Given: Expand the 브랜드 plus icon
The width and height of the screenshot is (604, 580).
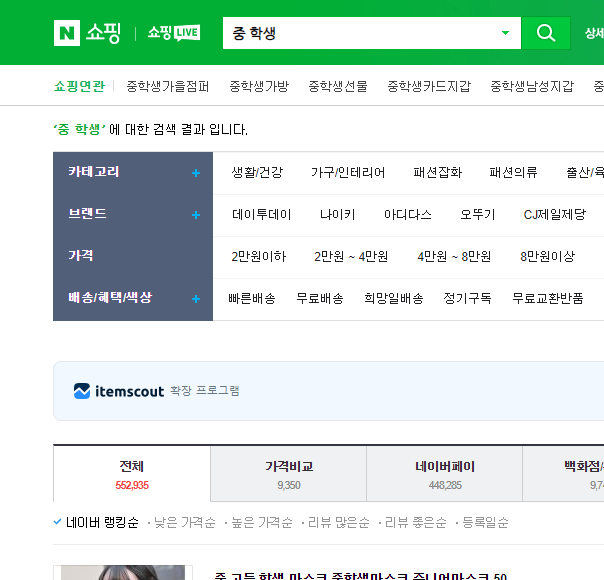Looking at the screenshot, I should [x=196, y=215].
